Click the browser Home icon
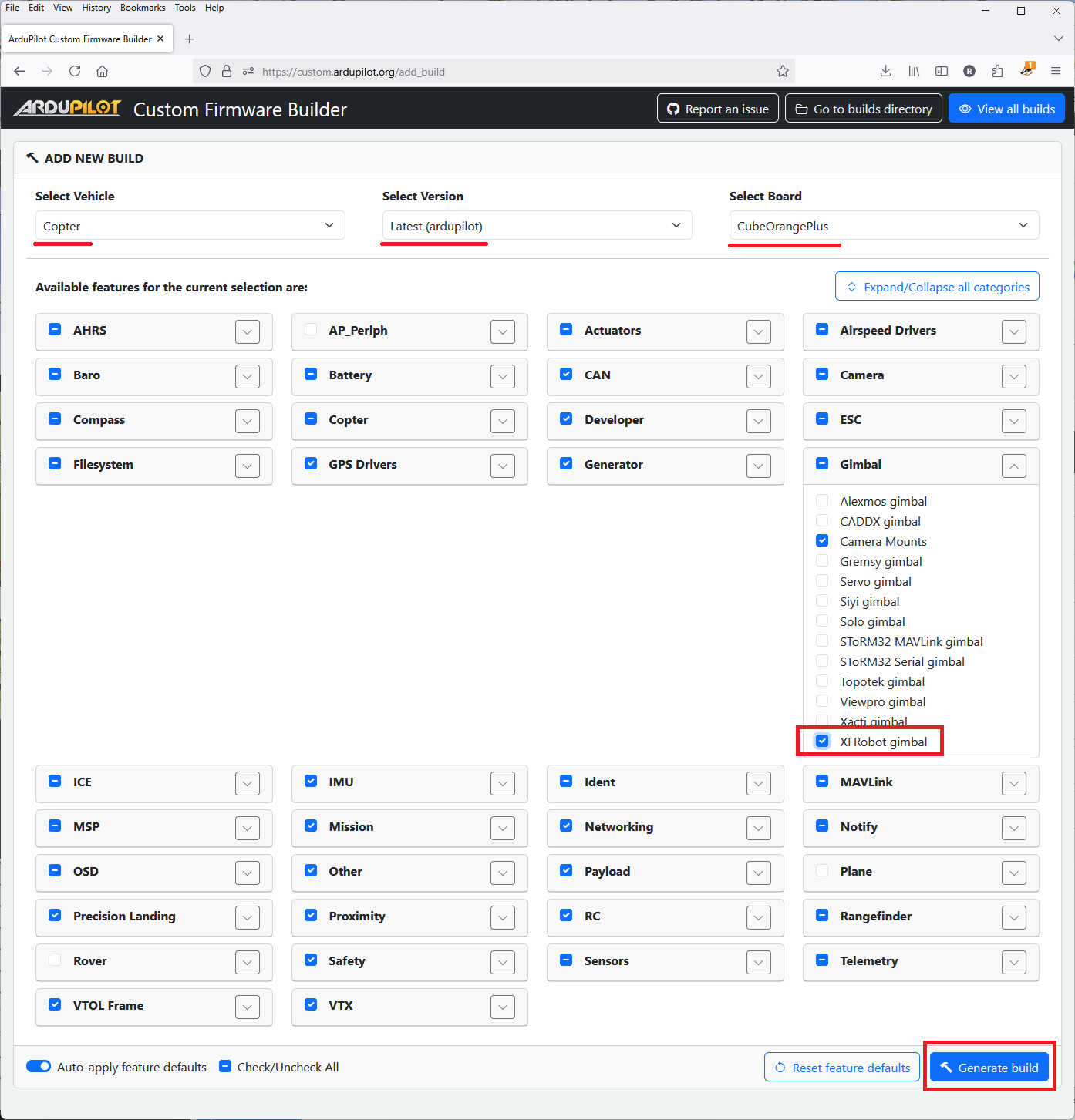 coord(102,71)
